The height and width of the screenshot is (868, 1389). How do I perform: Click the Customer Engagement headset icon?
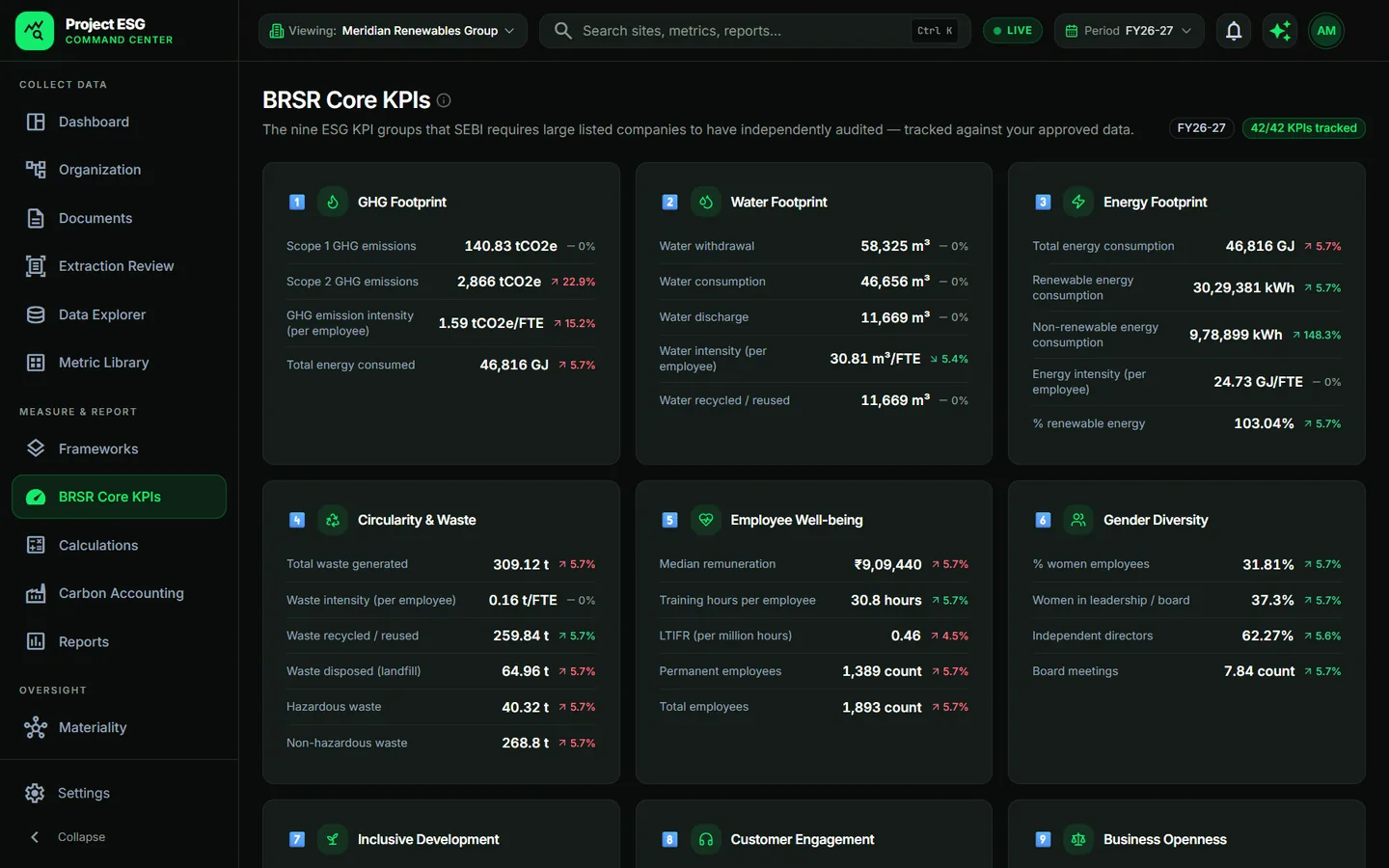706,839
